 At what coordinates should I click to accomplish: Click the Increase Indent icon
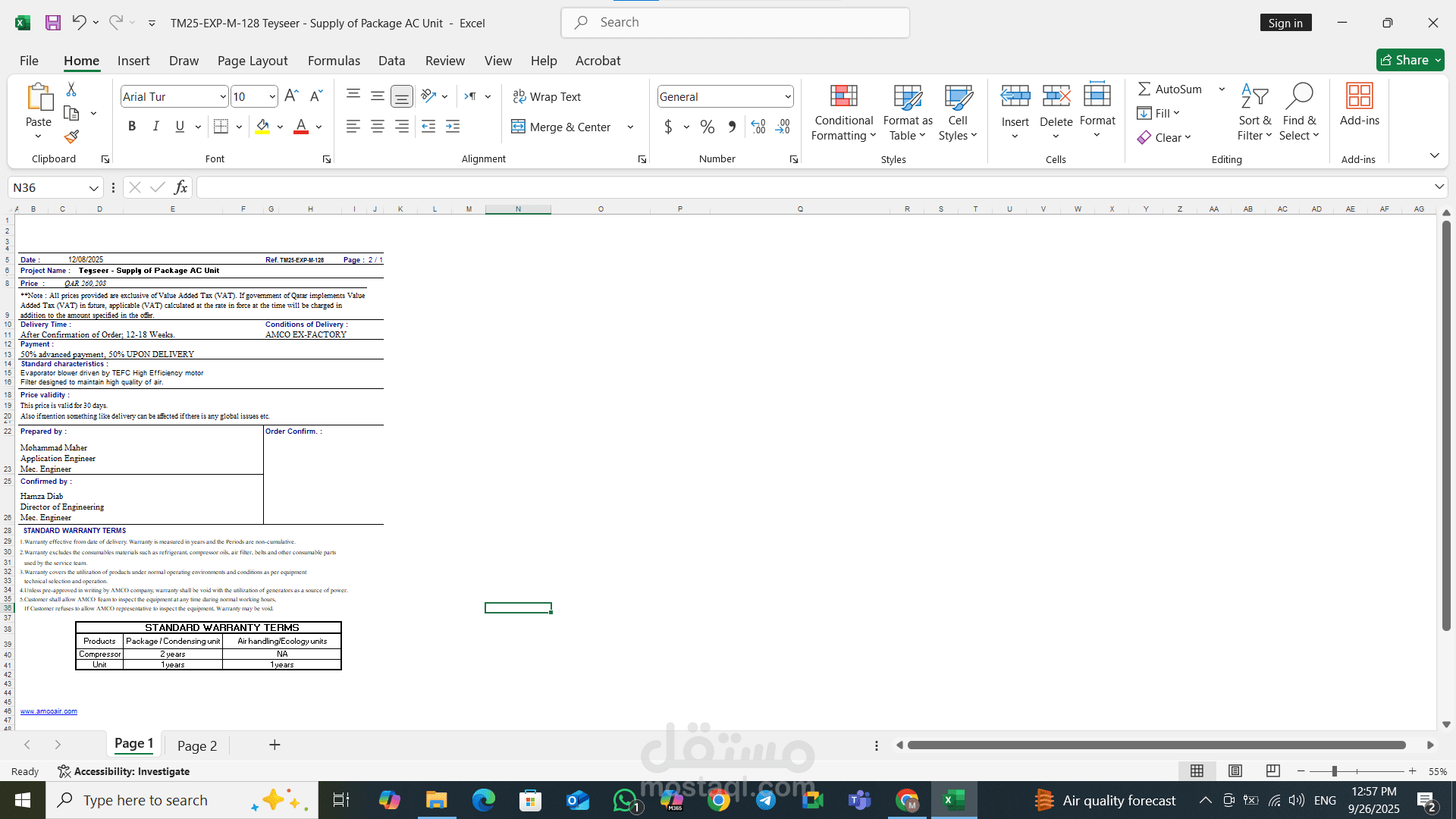click(453, 127)
